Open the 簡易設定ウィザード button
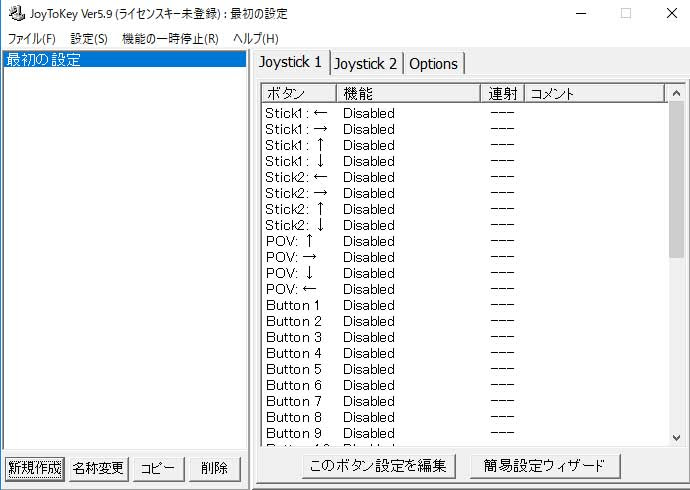This screenshot has height=490, width=690. tap(545, 466)
